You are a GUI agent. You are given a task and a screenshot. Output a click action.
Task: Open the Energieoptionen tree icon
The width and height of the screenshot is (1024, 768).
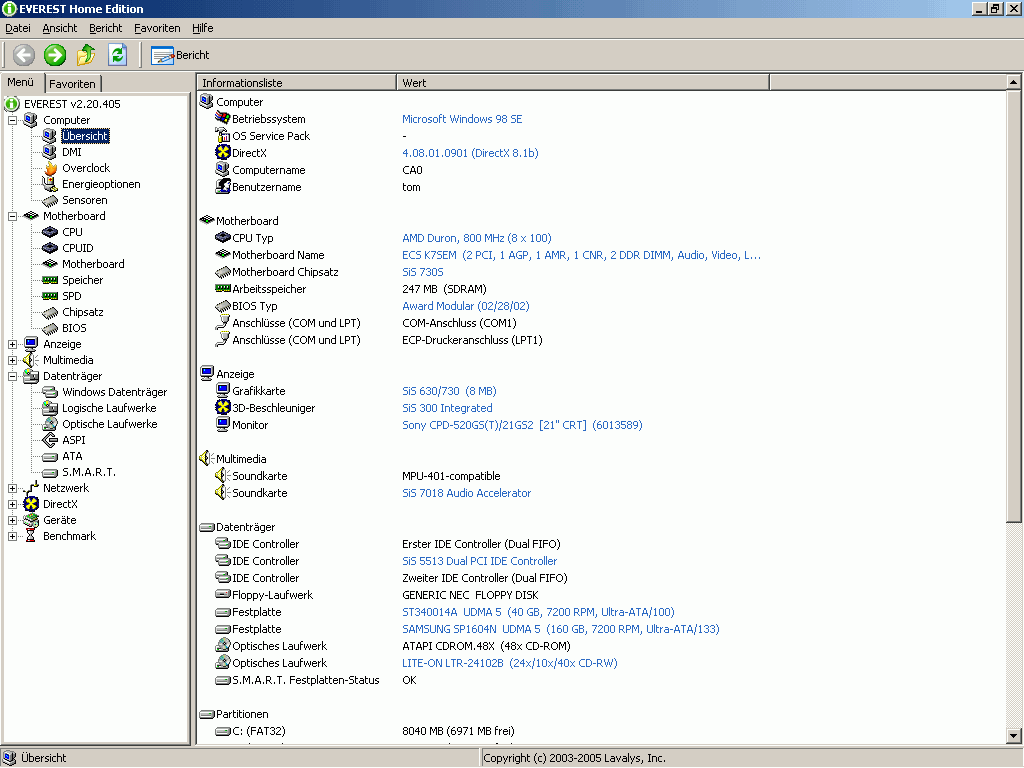50,184
